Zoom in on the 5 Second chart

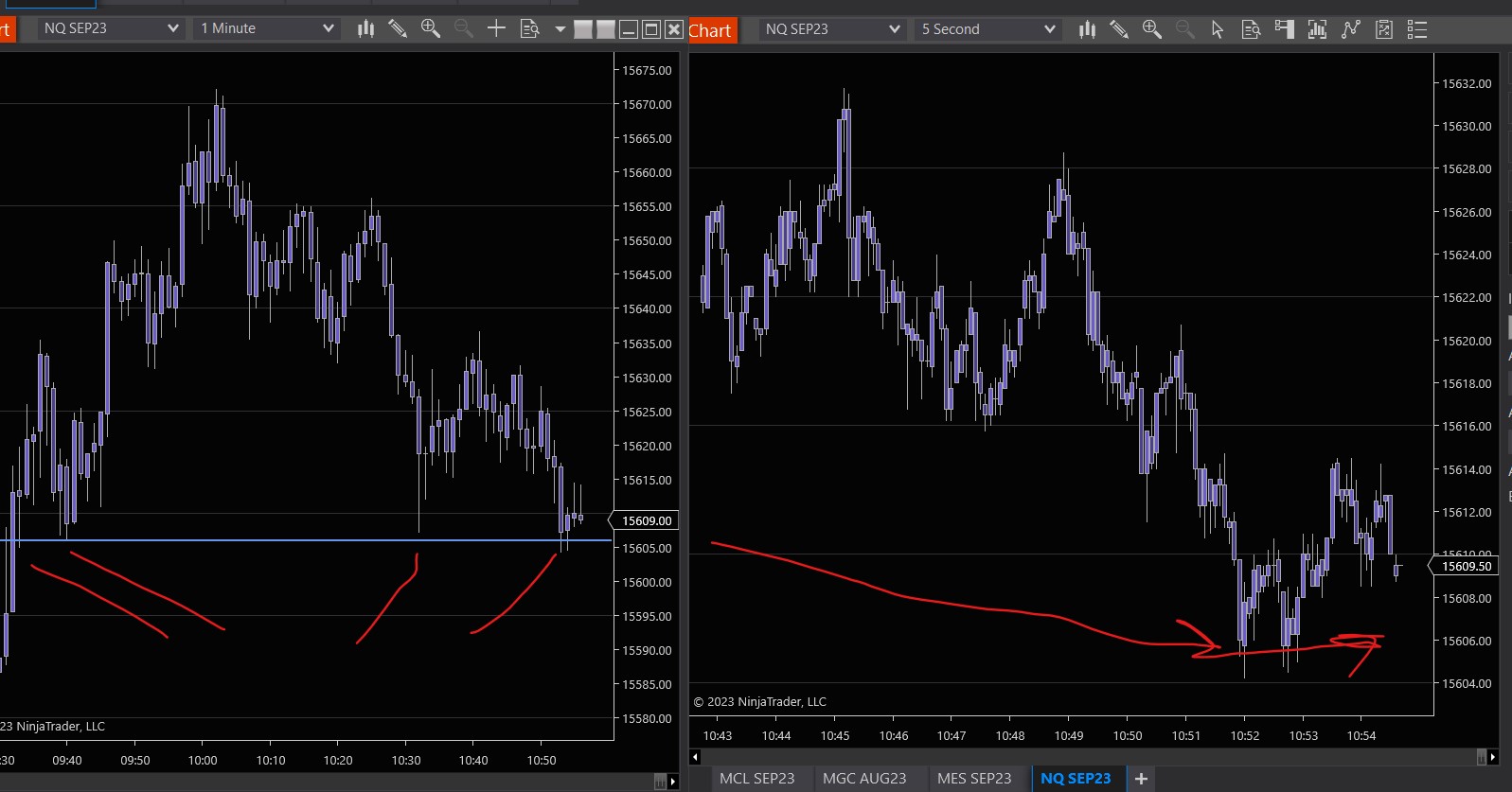(1151, 29)
